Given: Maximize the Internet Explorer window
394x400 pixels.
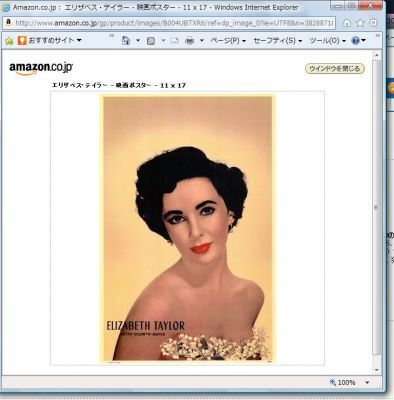Looking at the screenshot, I should click(351, 5).
